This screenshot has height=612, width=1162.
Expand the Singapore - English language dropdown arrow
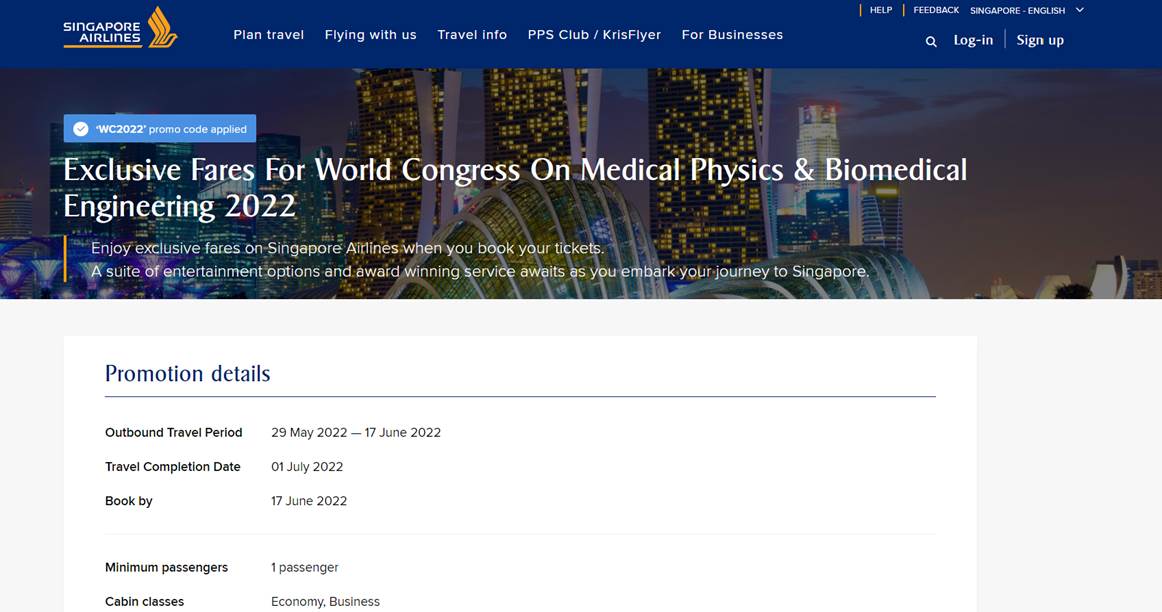coord(1080,10)
